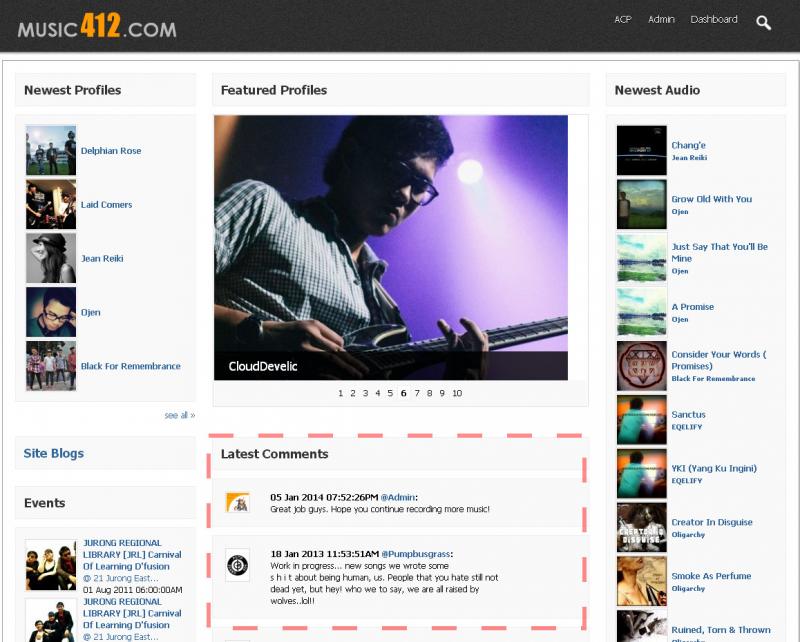Image resolution: width=800 pixels, height=642 pixels.
Task: Select Chang'e audio cover thumbnail
Action: (641, 151)
